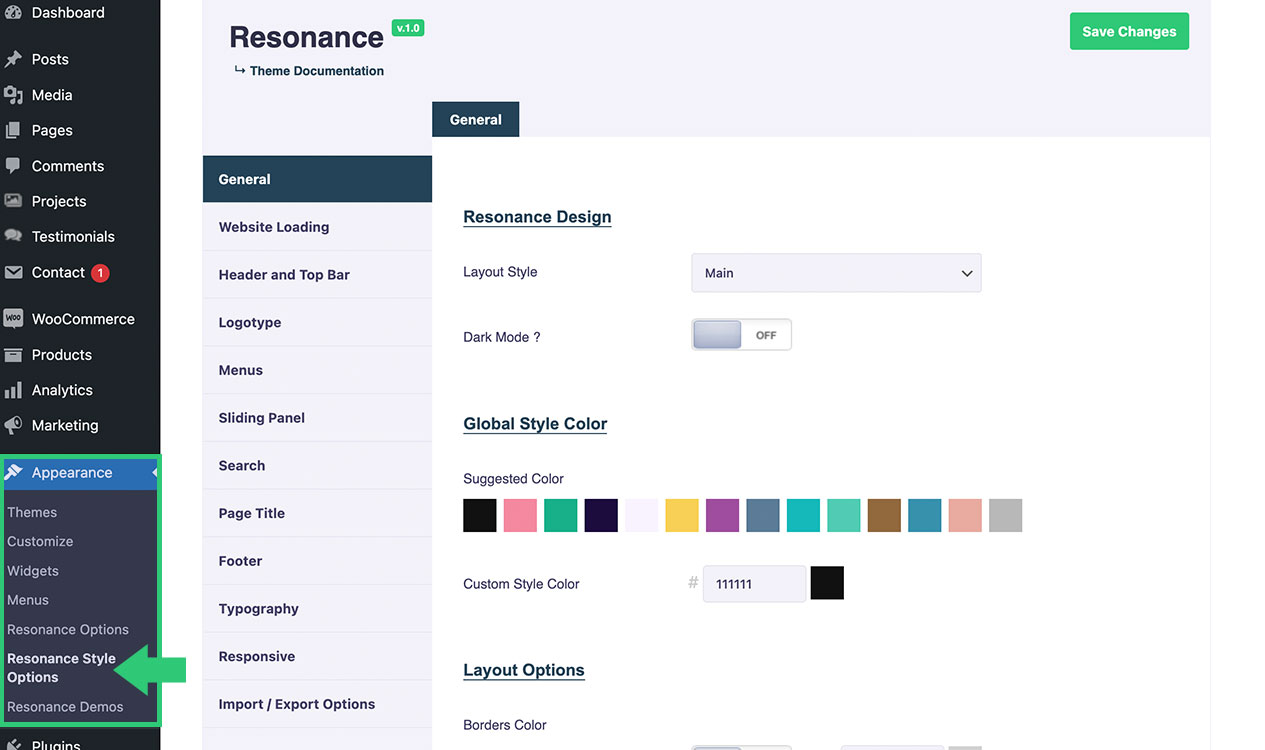Open the Theme Documentation link
1265x750 pixels.
pyautogui.click(x=316, y=71)
